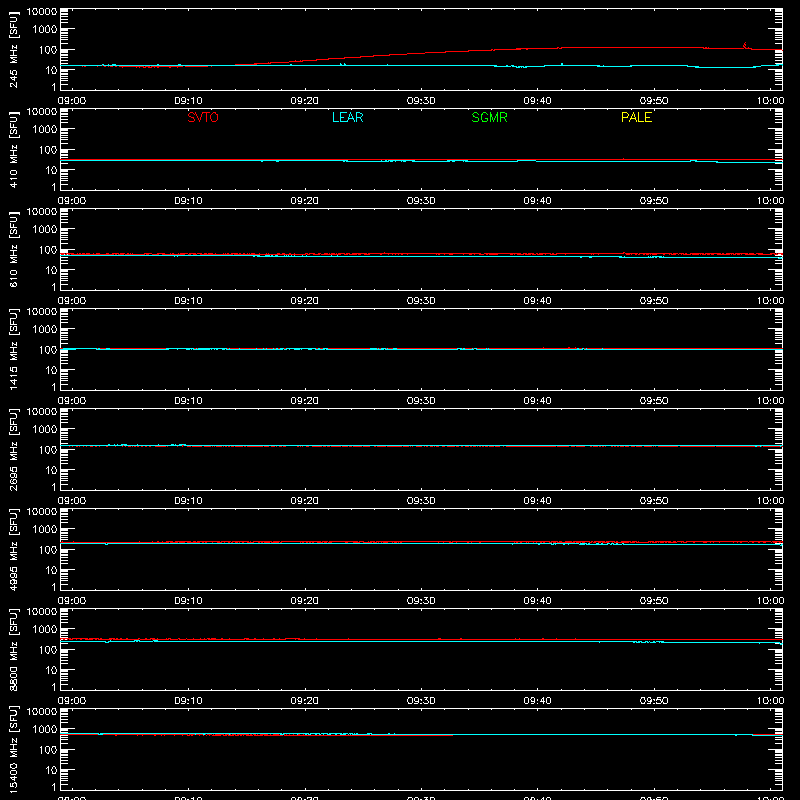Screen dimensions: 800x800
Task: Click 09:30 tick label under 245 MHz plot
Action: 421,101
